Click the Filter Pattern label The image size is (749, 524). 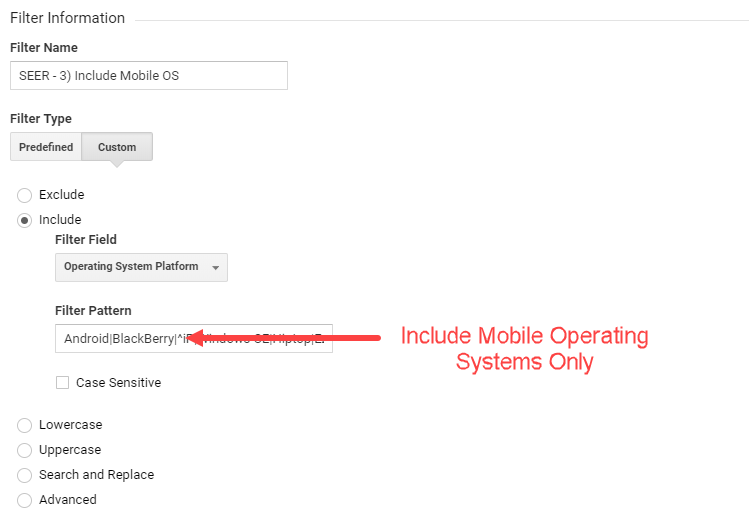click(x=93, y=311)
